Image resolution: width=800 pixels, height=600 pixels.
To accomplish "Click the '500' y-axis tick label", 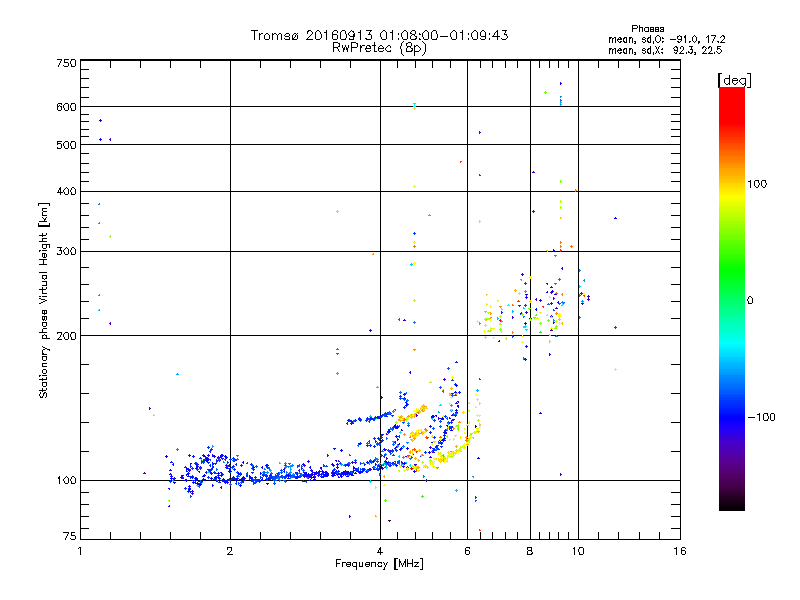I will 66,145.
